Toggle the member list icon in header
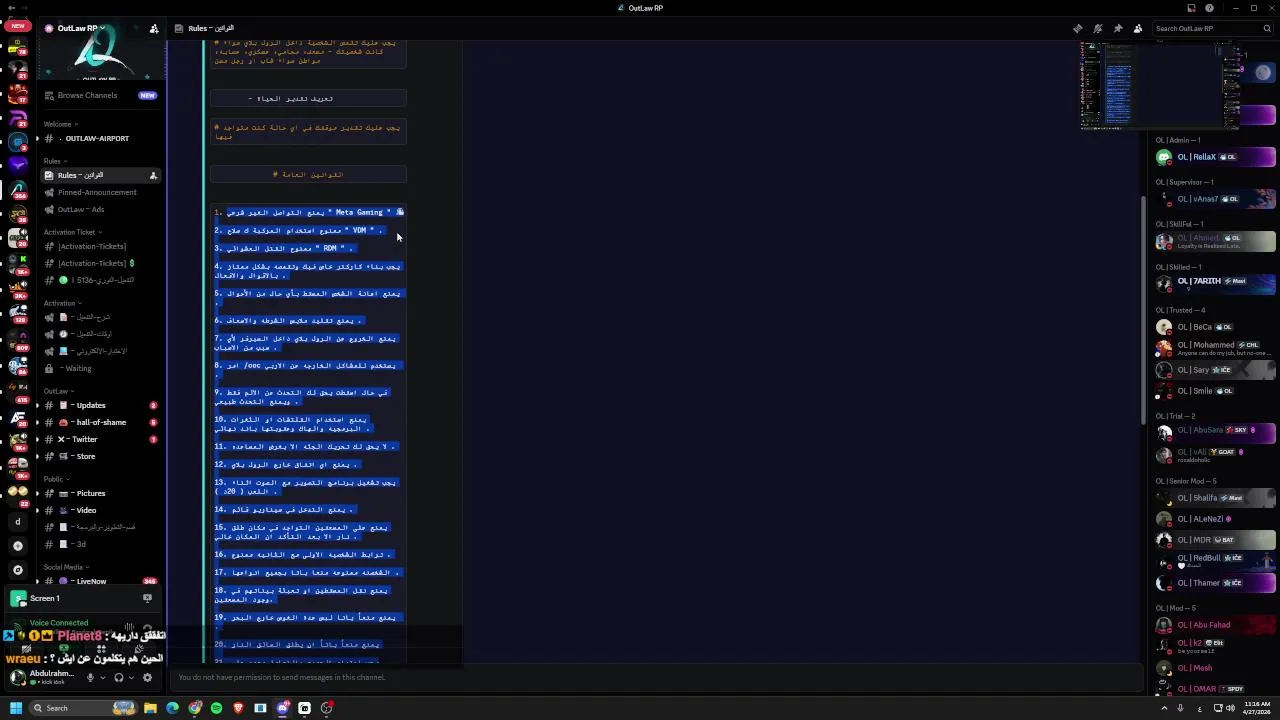 pos(1138,28)
